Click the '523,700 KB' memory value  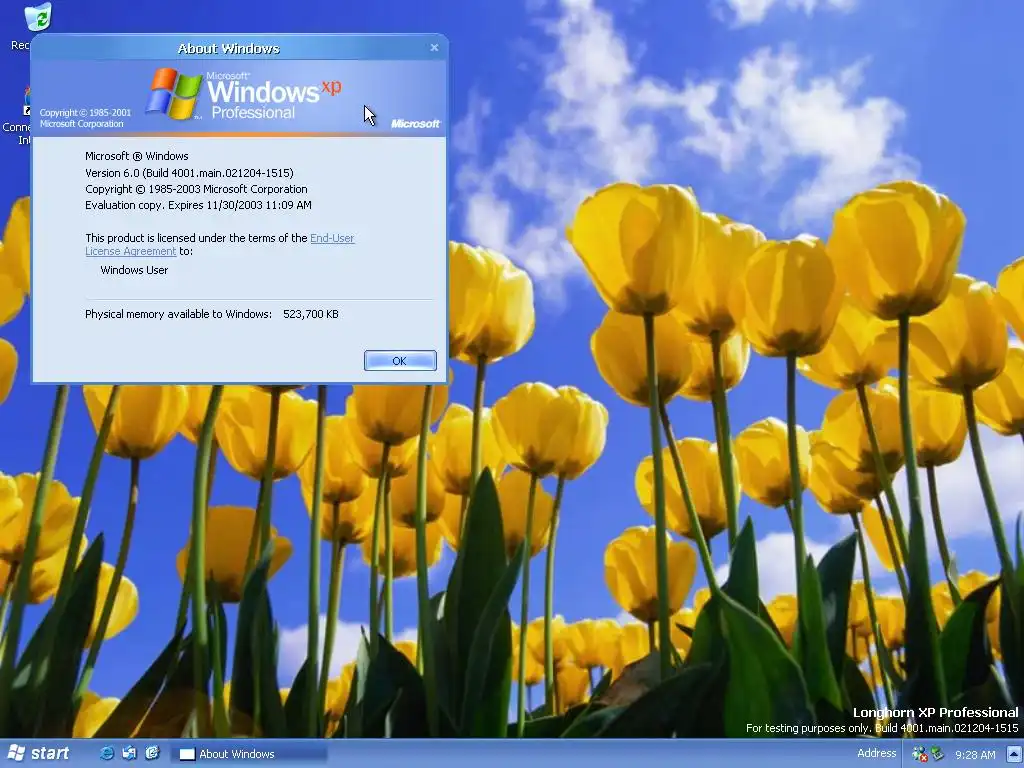click(x=311, y=314)
